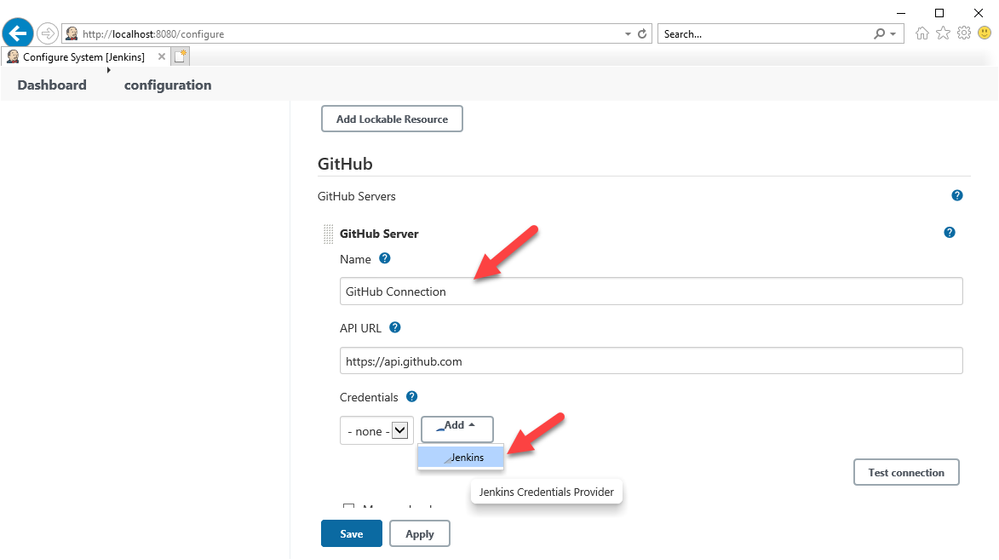
Task: Open a new browser tab
Action: 180,57
